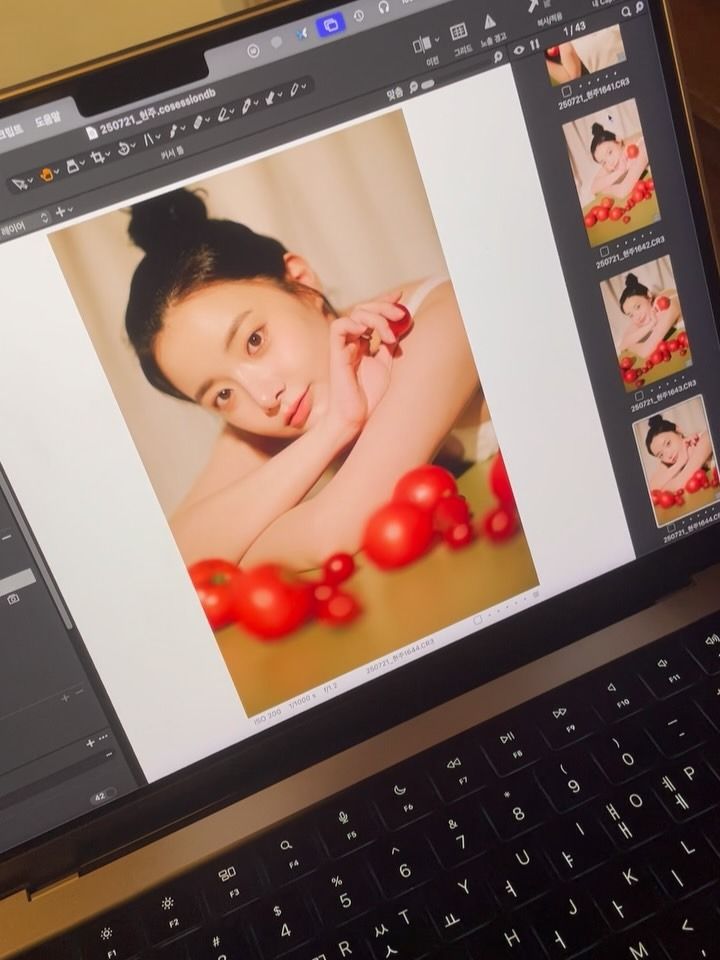Open the 스크립트 menu left of 도움말
Image resolution: width=720 pixels, height=960 pixels.
click(x=10, y=131)
